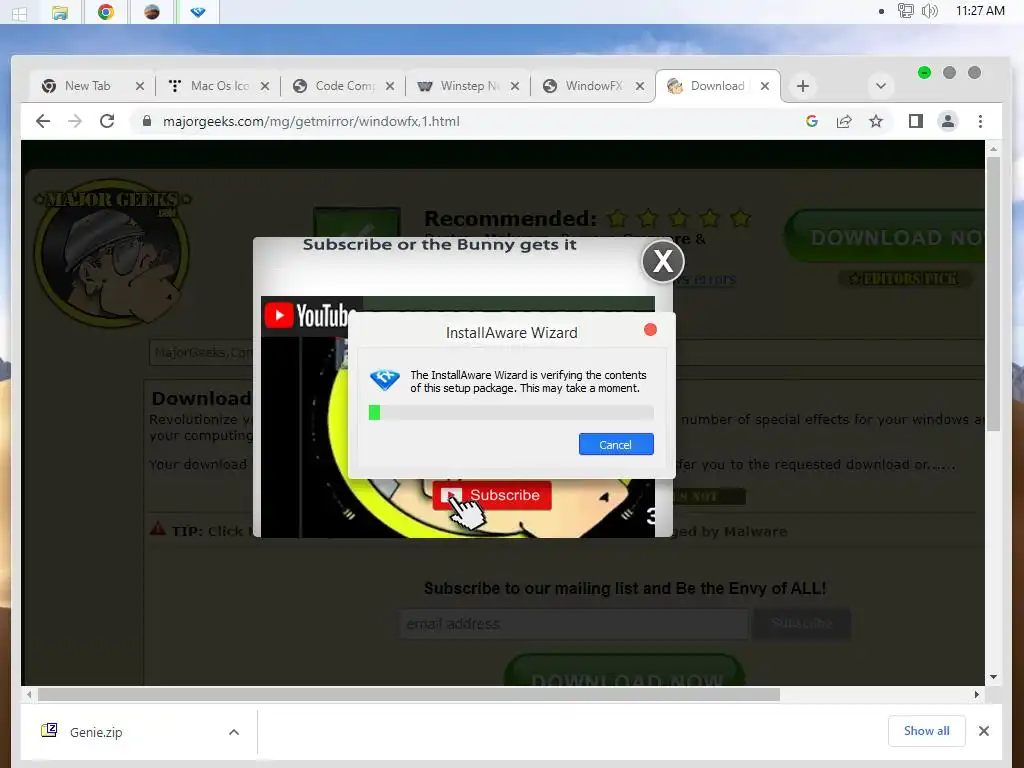Open the profile avatar menu

[x=948, y=121]
